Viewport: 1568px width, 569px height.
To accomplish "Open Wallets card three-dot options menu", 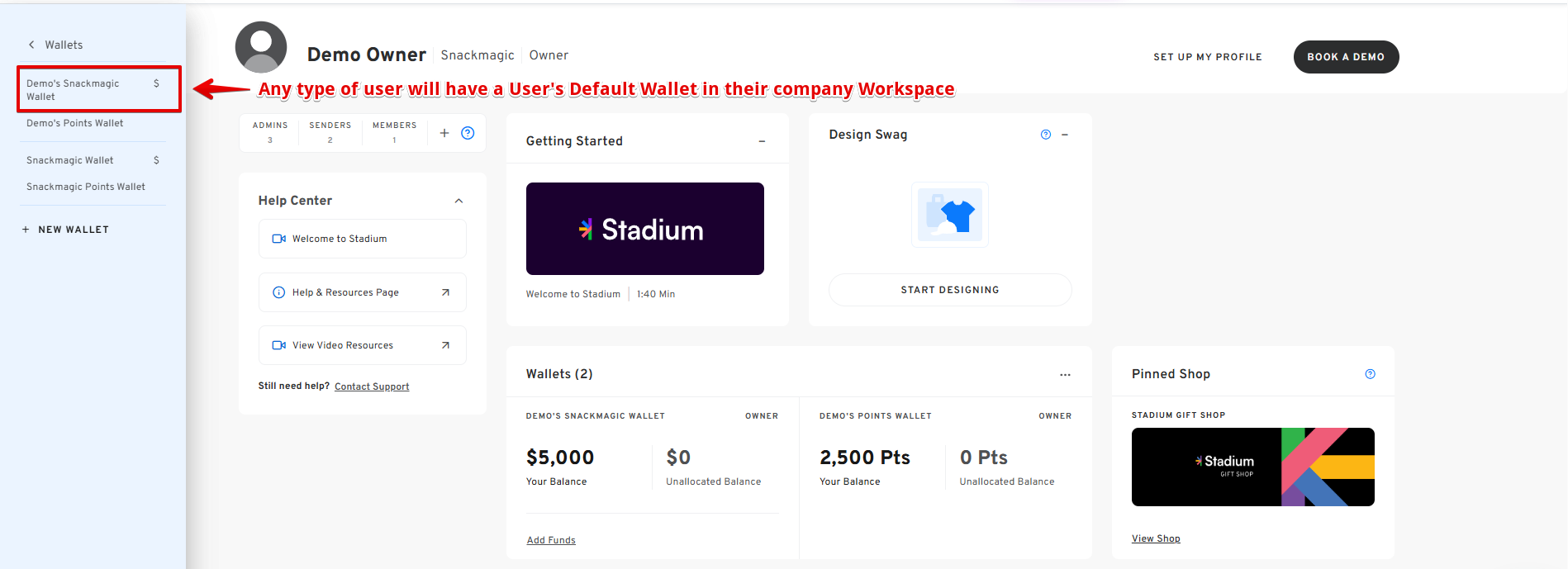I will pyautogui.click(x=1065, y=375).
